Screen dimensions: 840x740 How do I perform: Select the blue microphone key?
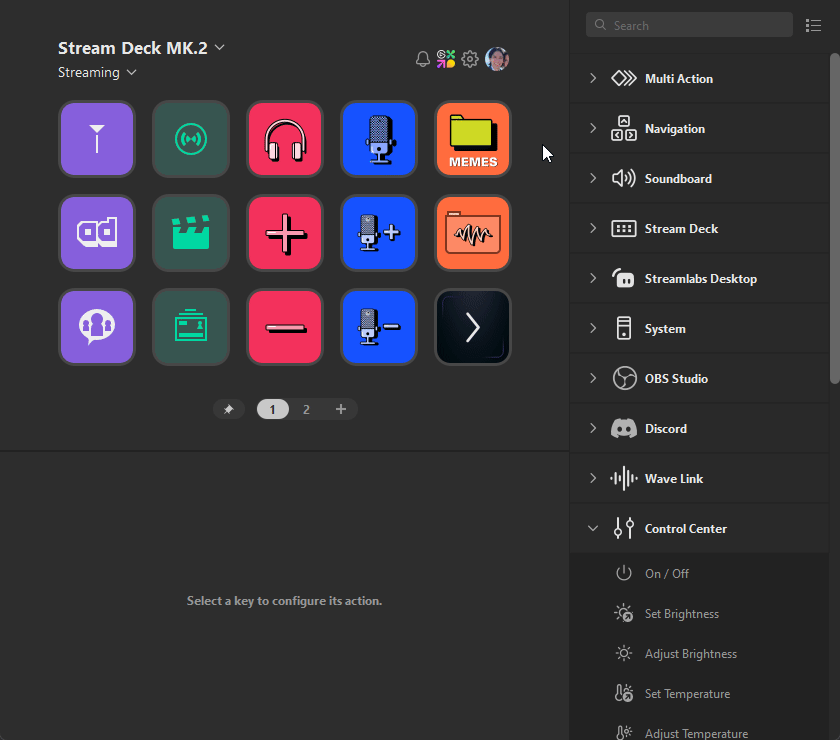pos(379,139)
